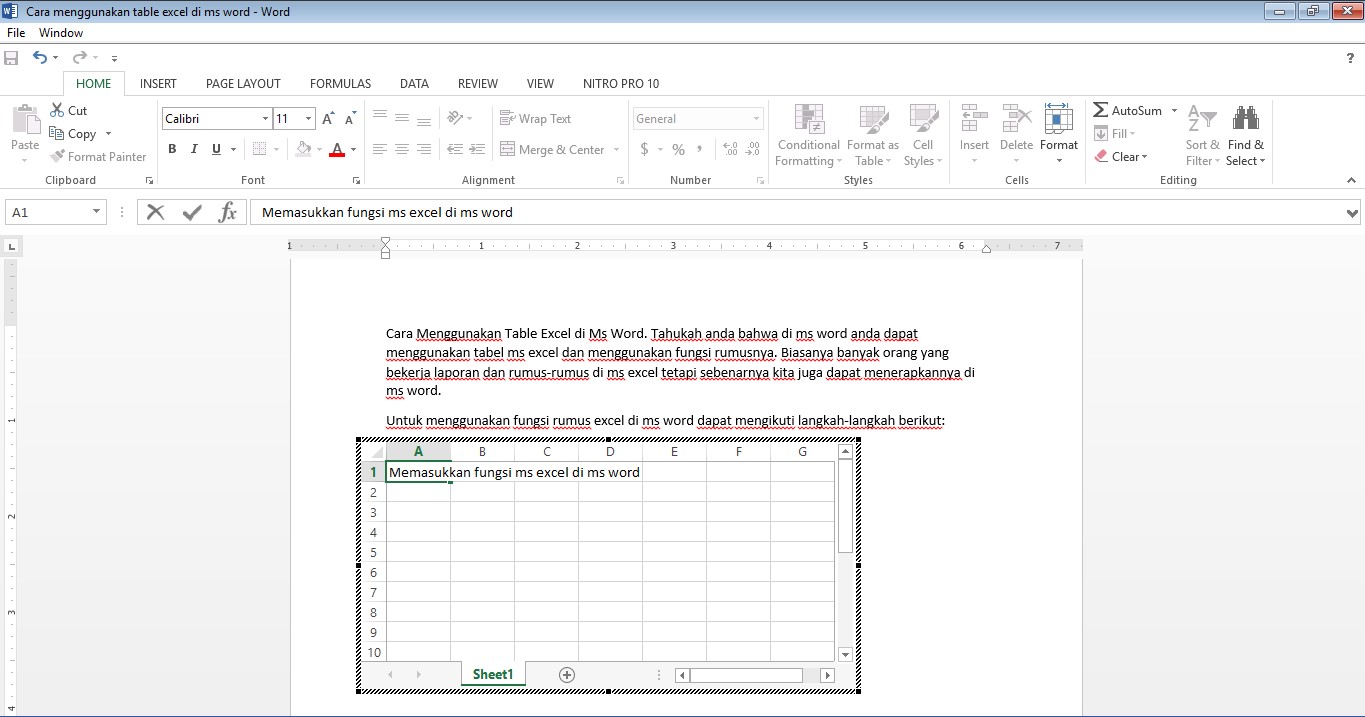Open Conditional Formatting menu
The width and height of the screenshot is (1365, 717).
click(808, 135)
